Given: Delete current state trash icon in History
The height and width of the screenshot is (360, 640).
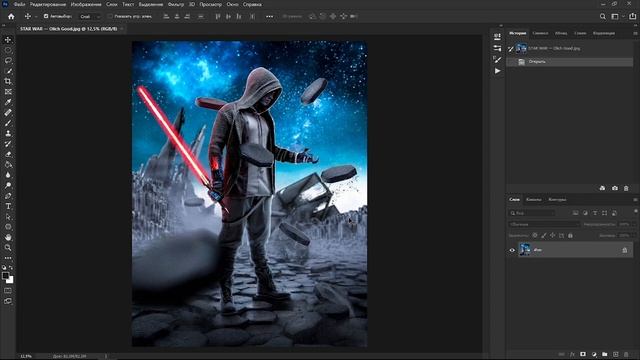Looking at the screenshot, I should pyautogui.click(x=626, y=188).
